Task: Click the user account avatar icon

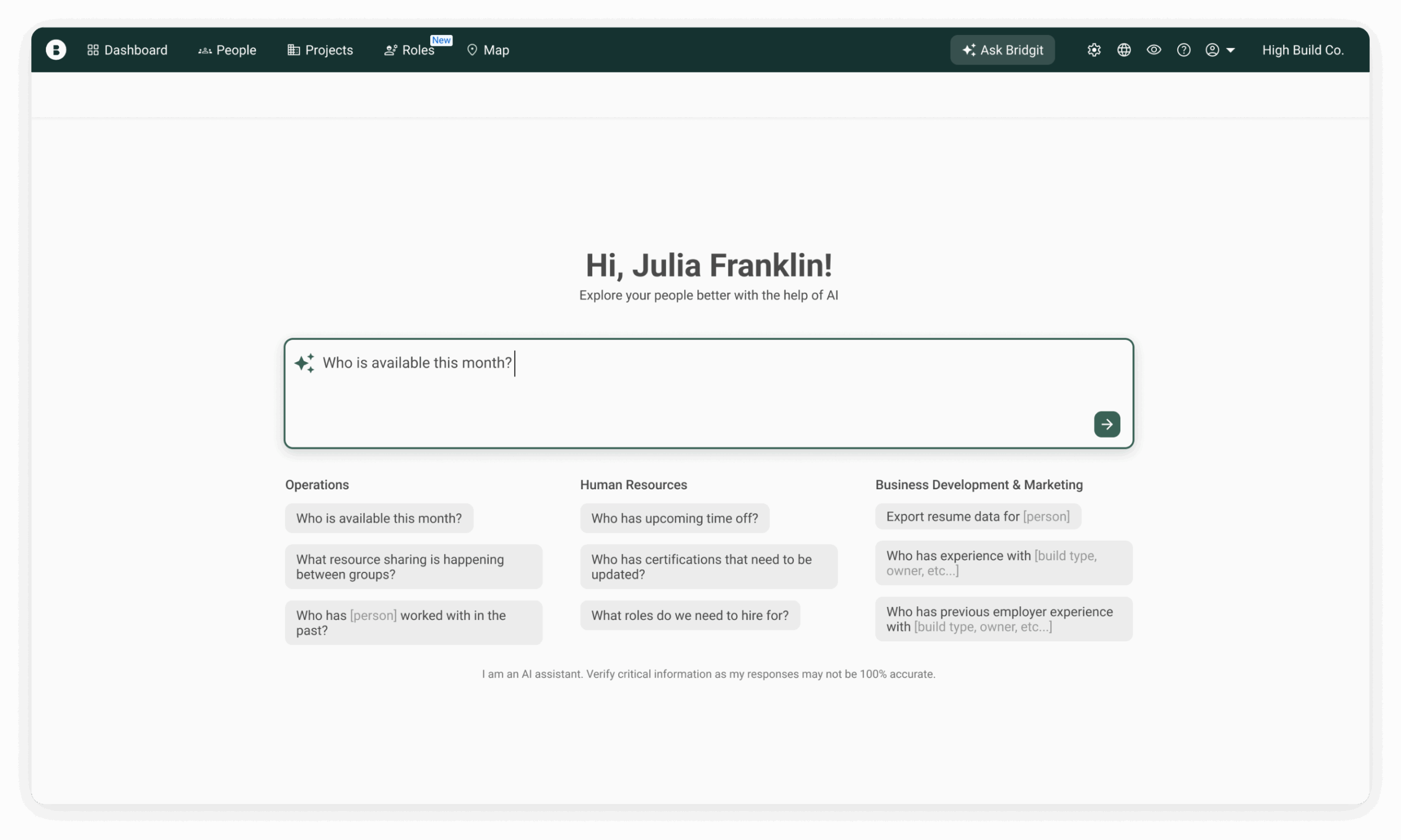Action: (1212, 50)
